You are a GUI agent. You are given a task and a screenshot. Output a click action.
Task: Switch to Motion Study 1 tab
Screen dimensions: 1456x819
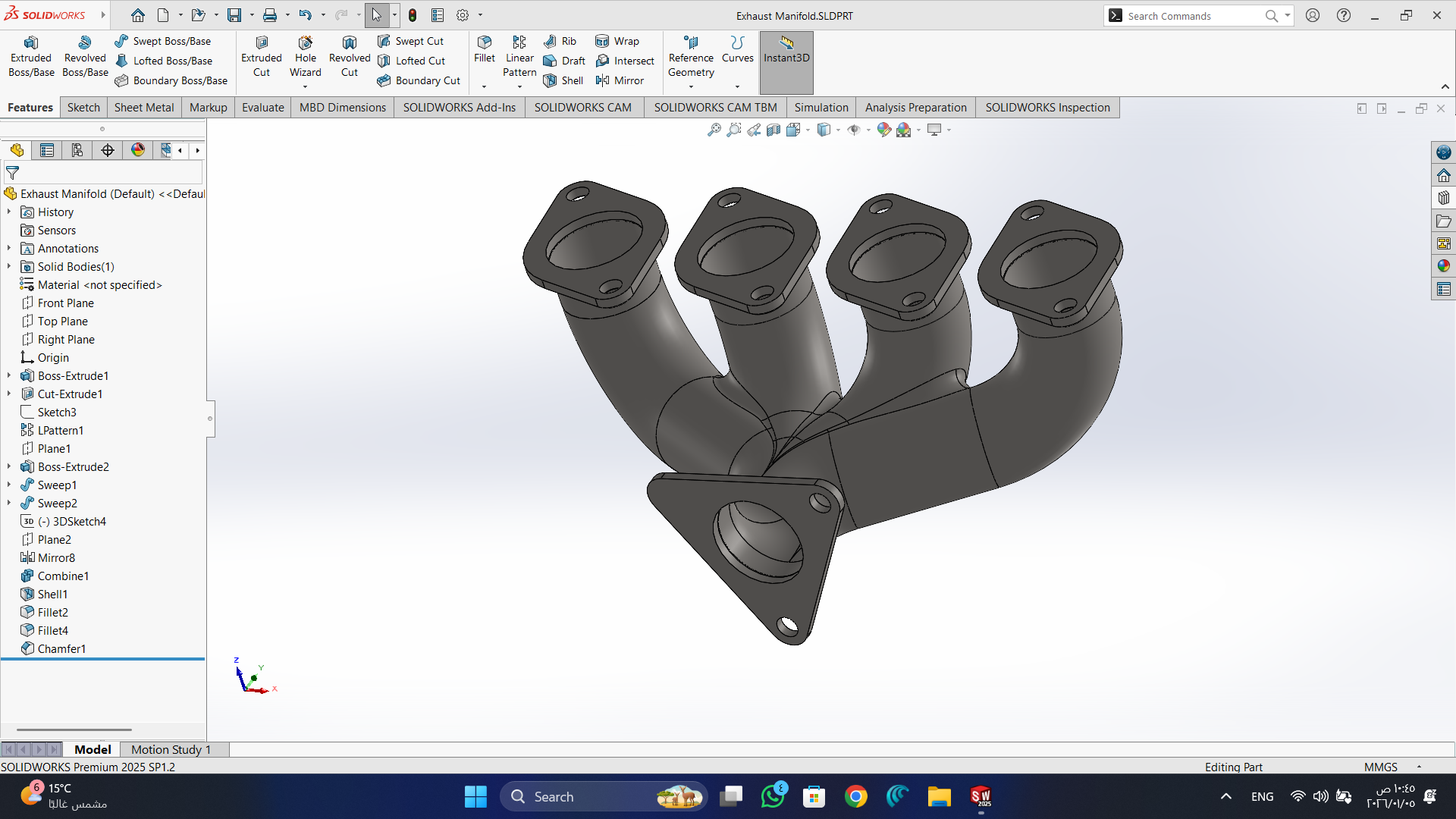click(x=171, y=749)
